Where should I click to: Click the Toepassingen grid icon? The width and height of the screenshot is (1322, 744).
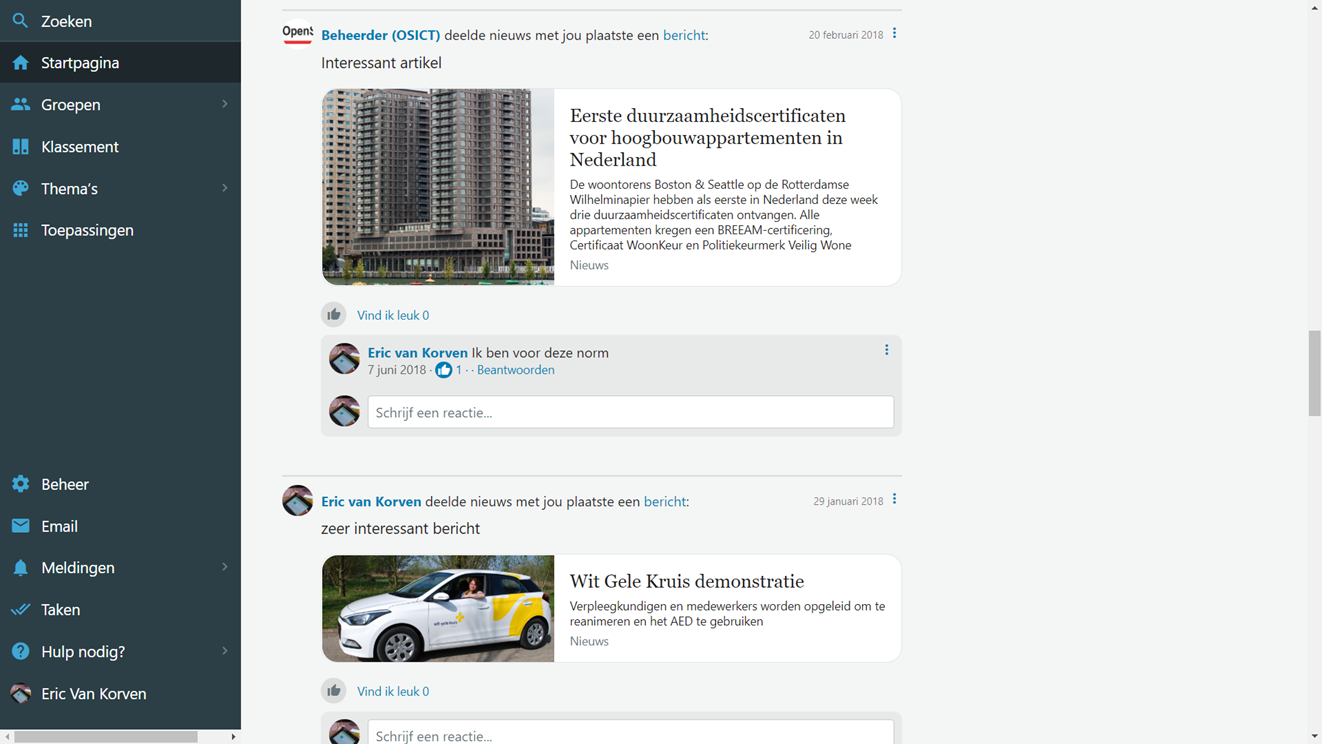pyautogui.click(x=20, y=230)
